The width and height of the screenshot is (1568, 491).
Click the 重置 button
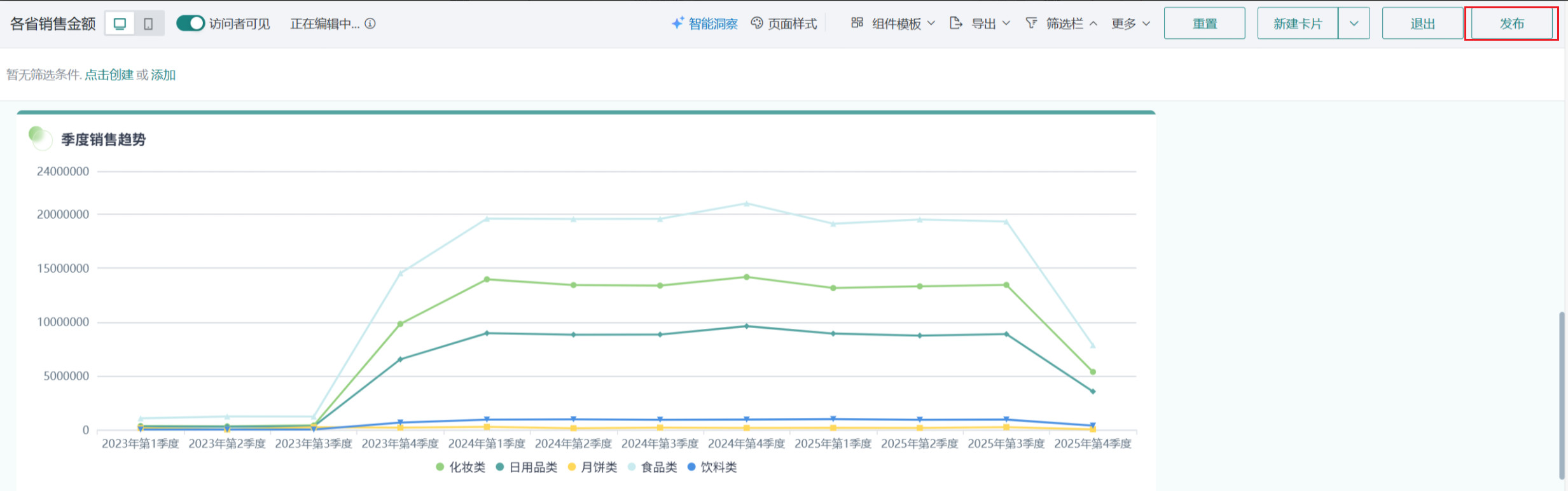[x=1204, y=24]
